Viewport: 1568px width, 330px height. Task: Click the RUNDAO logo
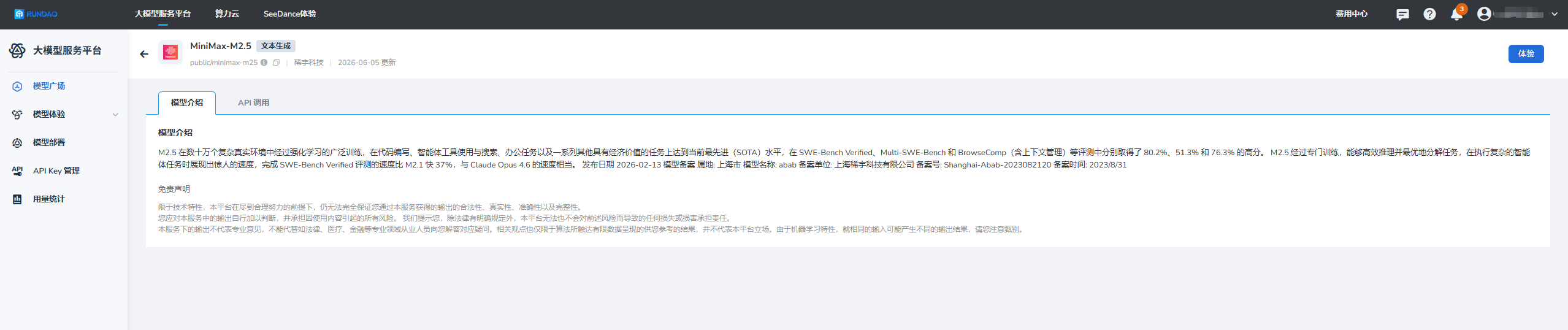tap(36, 14)
